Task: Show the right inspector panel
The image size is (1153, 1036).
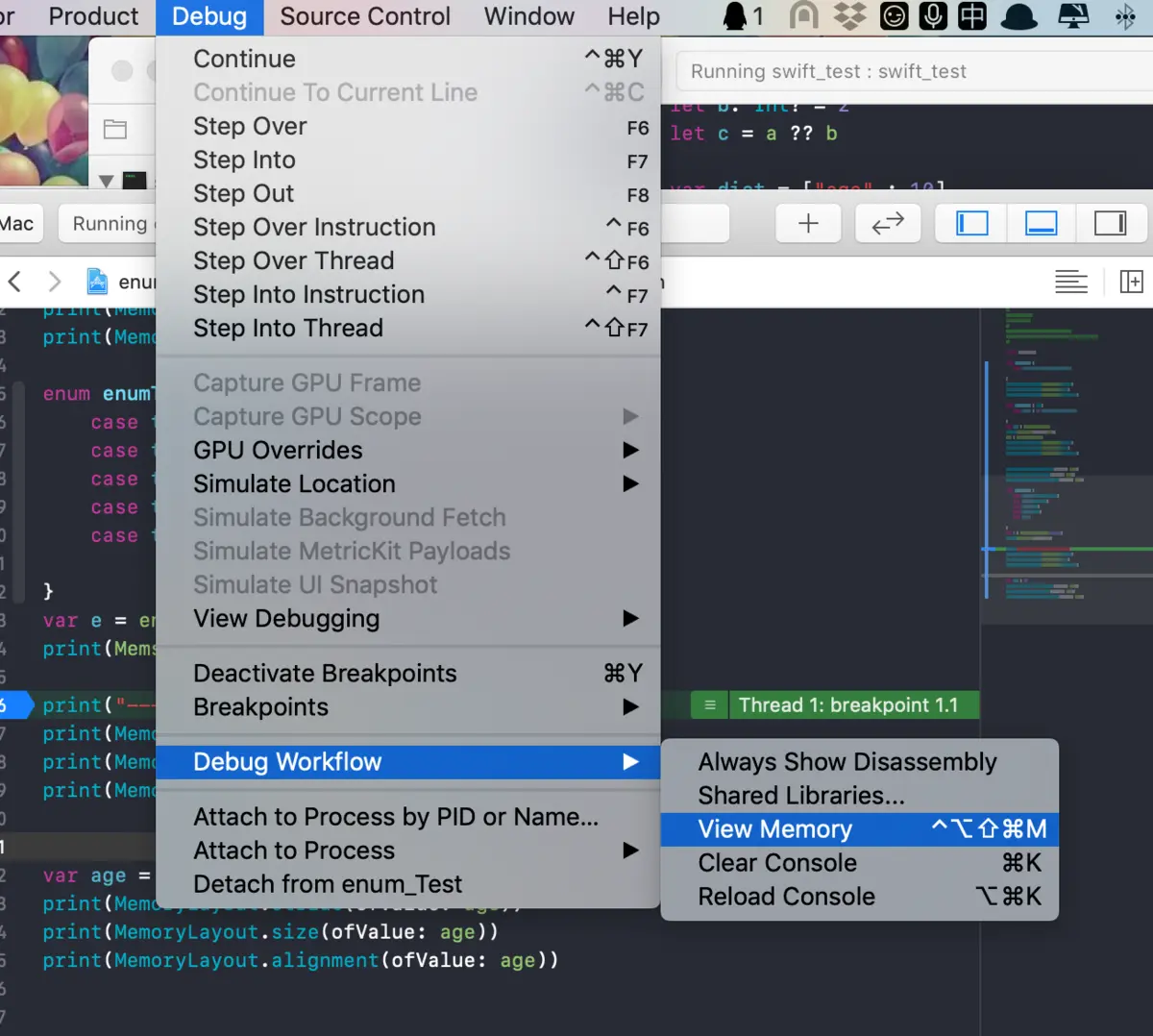Action: tap(1112, 222)
